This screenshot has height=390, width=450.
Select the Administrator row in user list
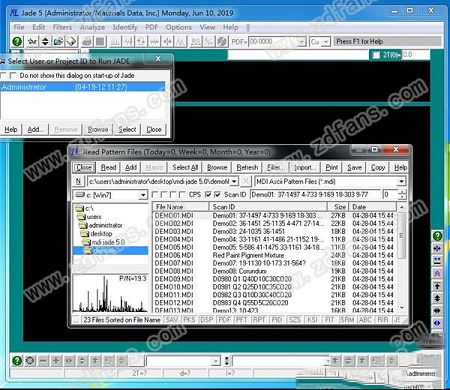pos(83,87)
